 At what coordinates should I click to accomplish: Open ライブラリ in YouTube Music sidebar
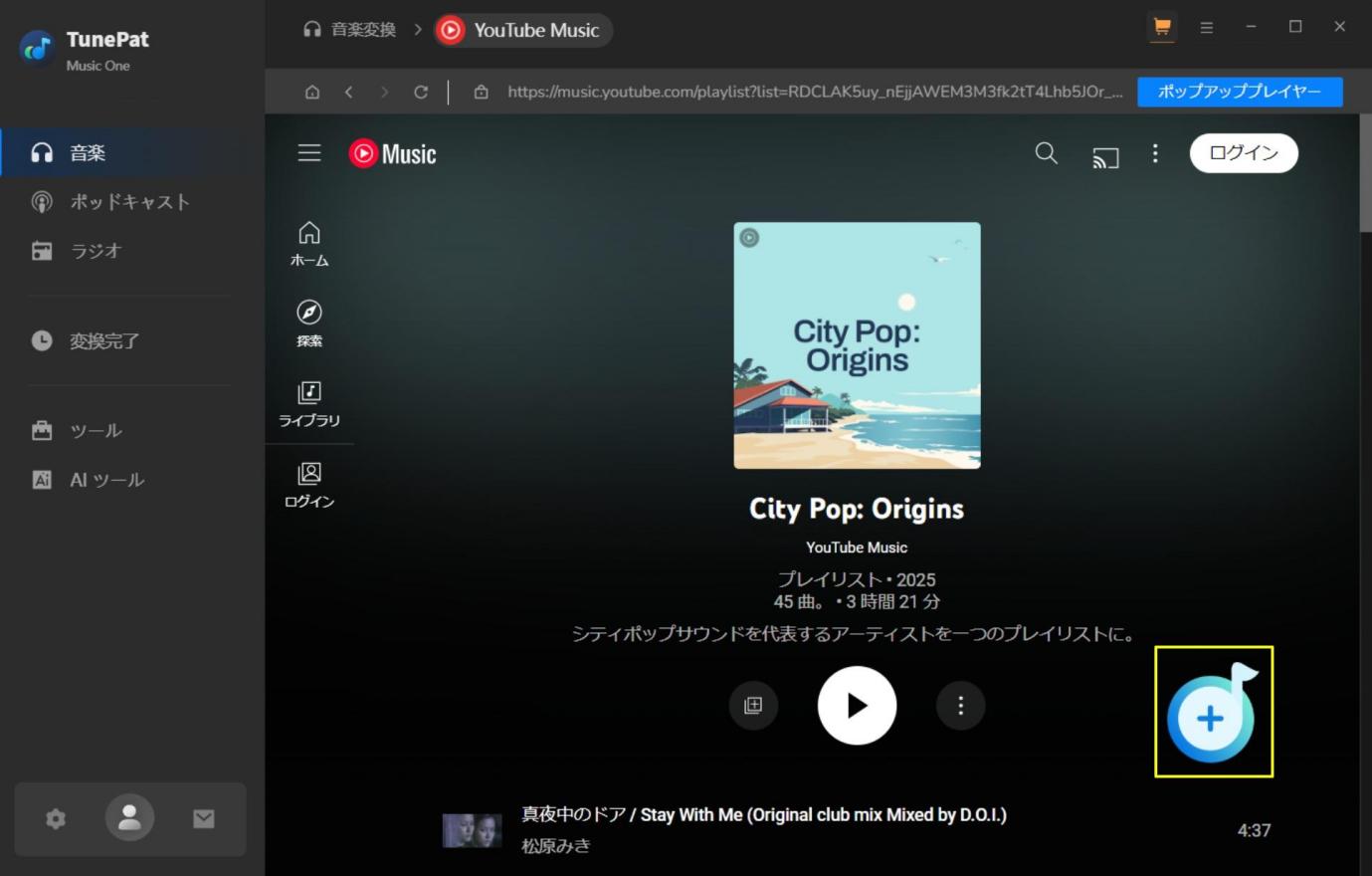309,404
